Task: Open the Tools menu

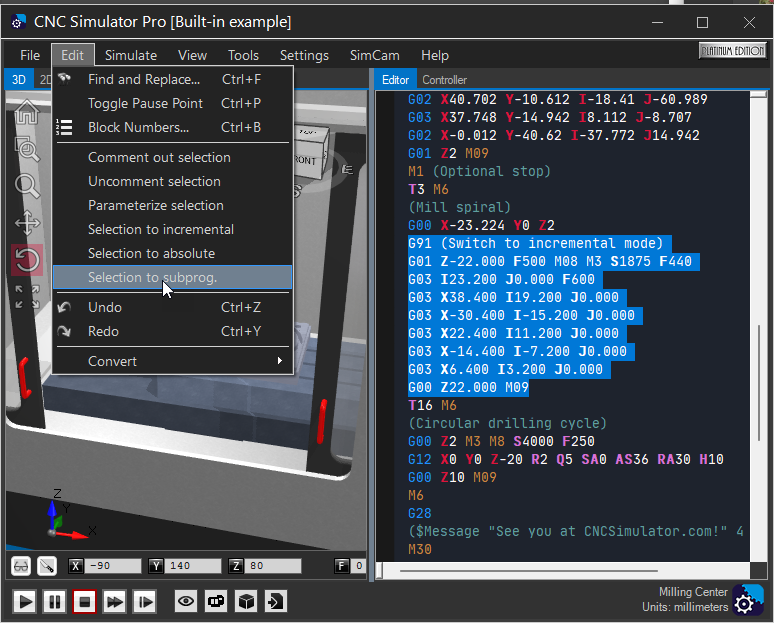Action: (243, 55)
